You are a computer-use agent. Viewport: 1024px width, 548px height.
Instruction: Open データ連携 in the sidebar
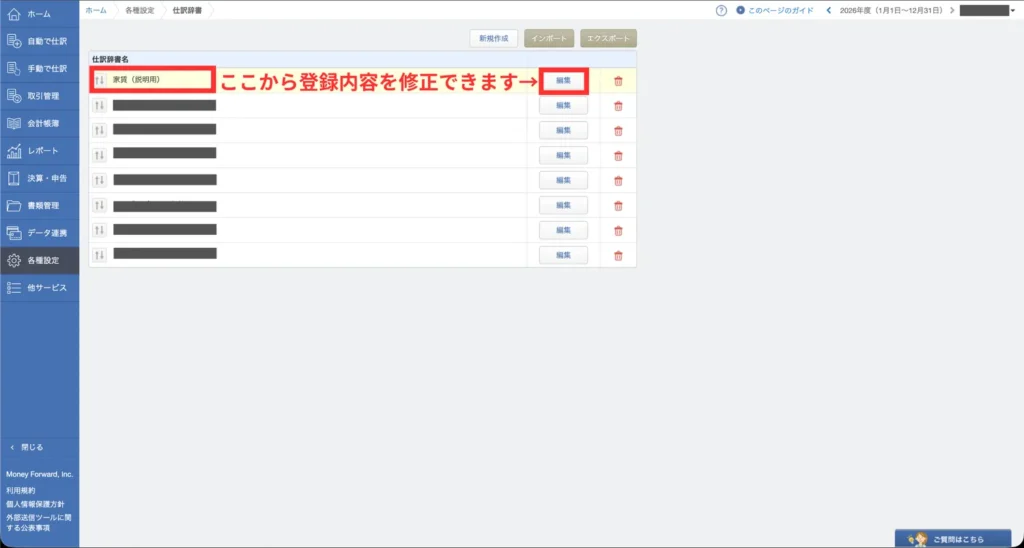(39, 233)
